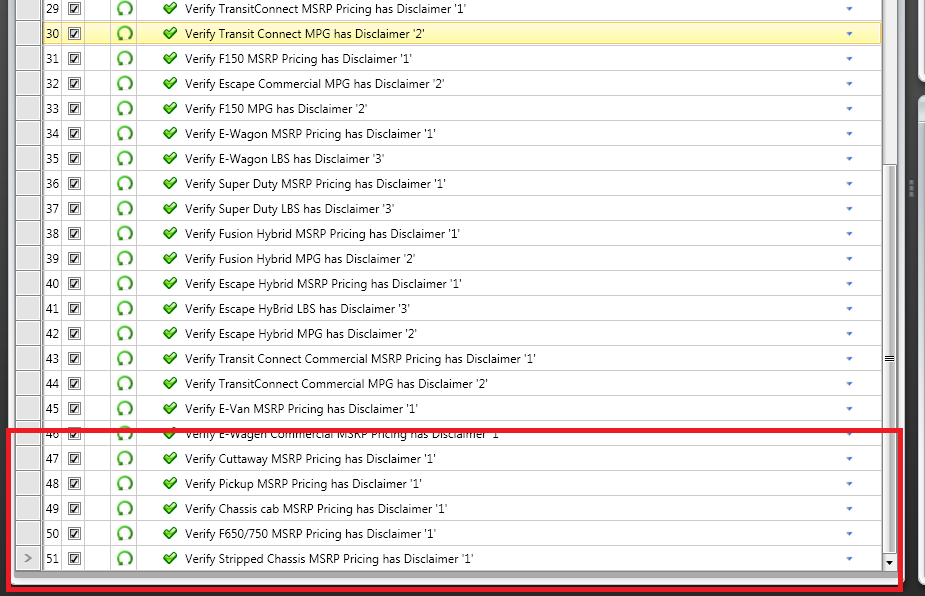Click the loop icon on row 42
The width and height of the screenshot is (925, 596).
click(x=124, y=333)
